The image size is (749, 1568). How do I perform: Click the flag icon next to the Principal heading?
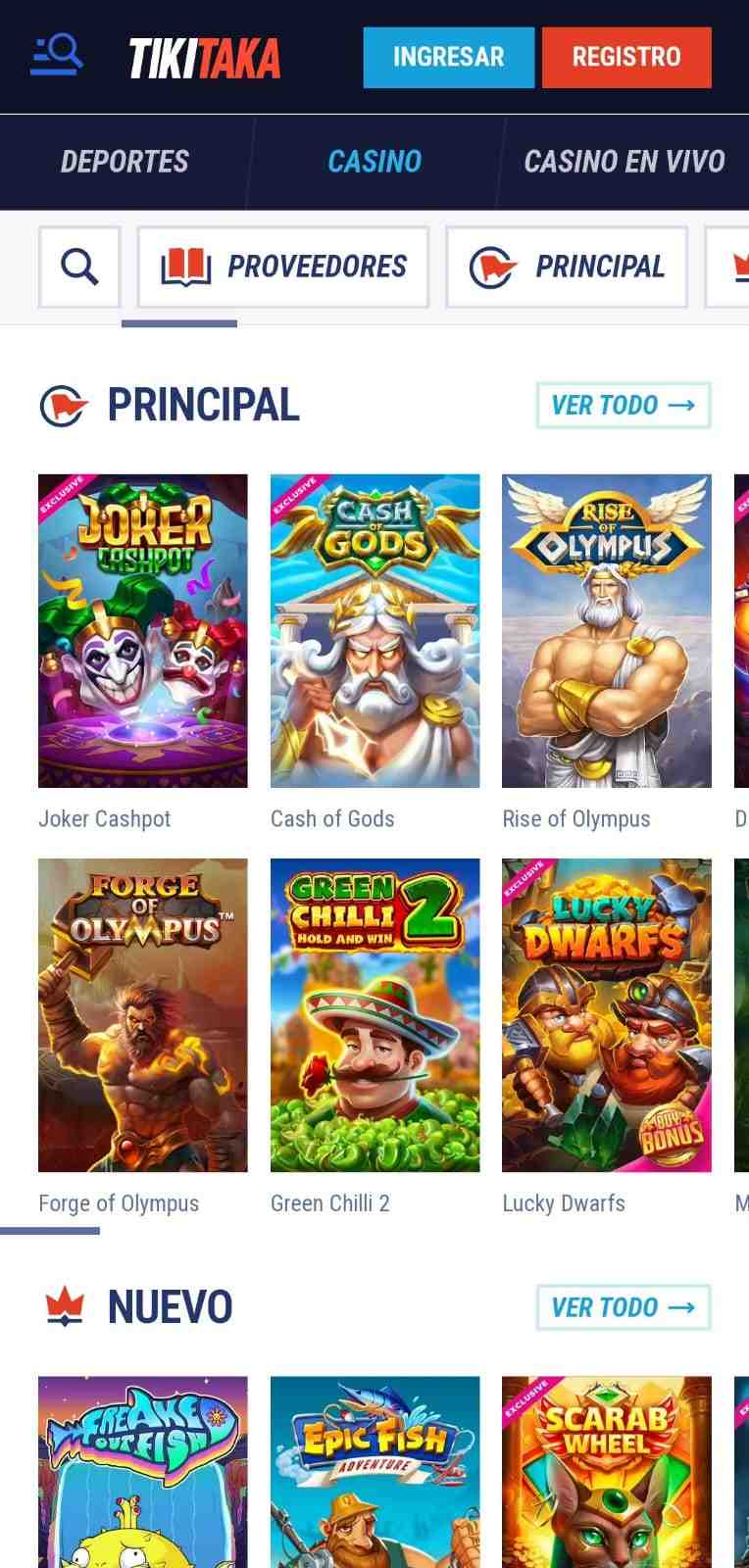pyautogui.click(x=64, y=406)
